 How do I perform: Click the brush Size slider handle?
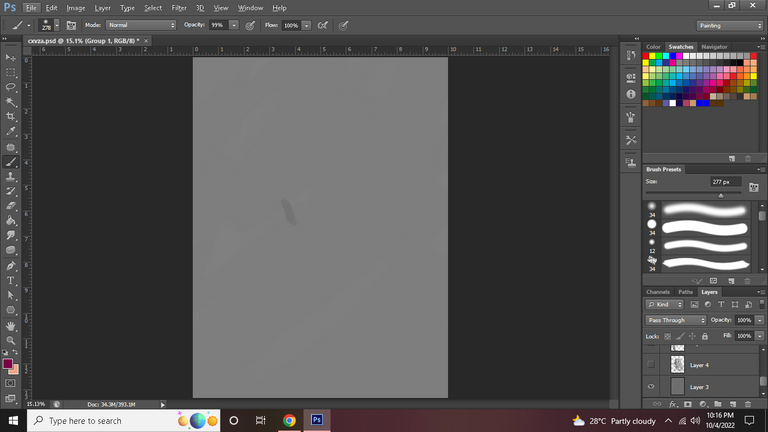[720, 195]
